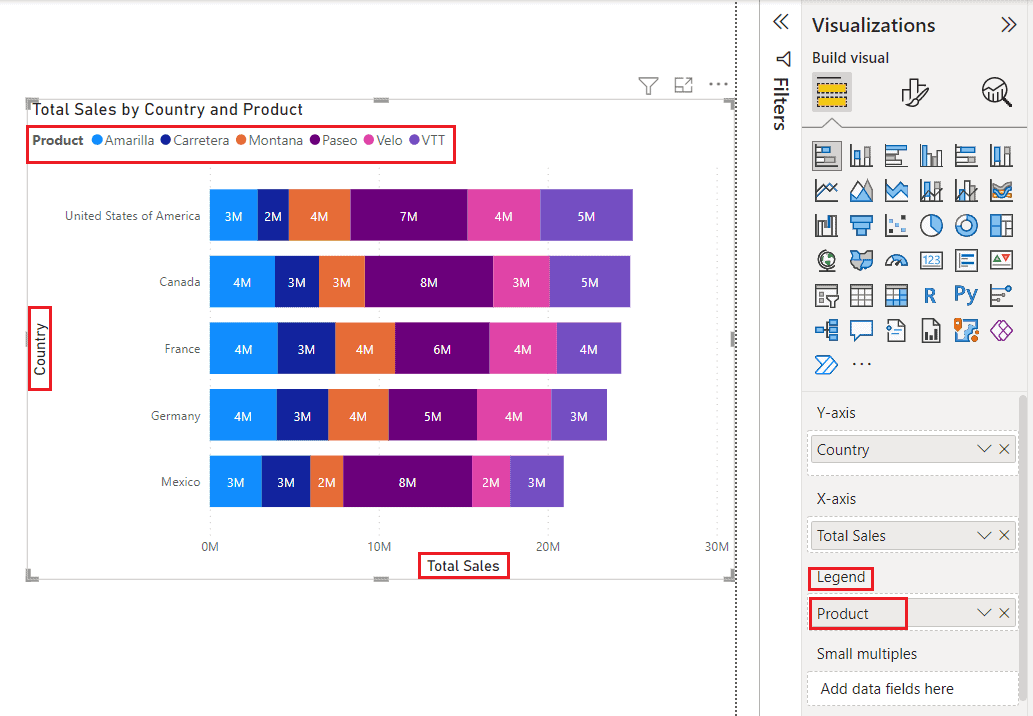Expand the Filters pane
The height and width of the screenshot is (716, 1033).
click(x=781, y=22)
